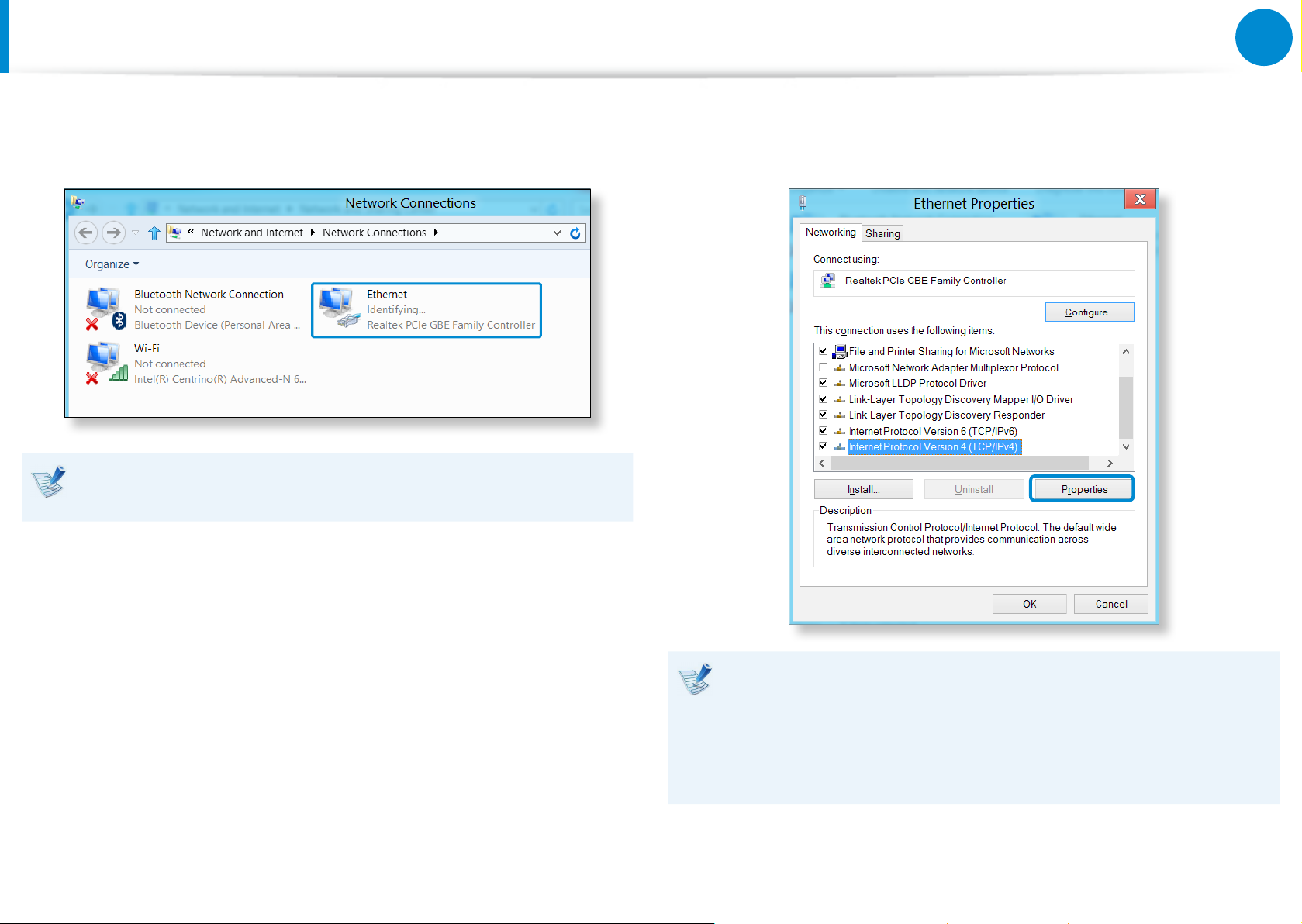Image resolution: width=1302 pixels, height=924 pixels.
Task: Select the Wi-Fi adapter icon
Action: pos(105,363)
